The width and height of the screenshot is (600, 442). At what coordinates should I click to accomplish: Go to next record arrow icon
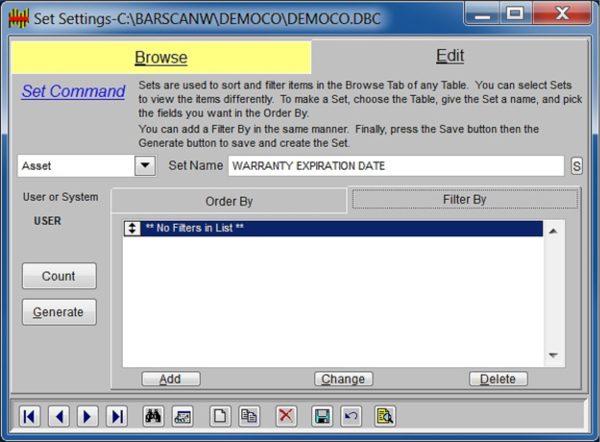88,416
